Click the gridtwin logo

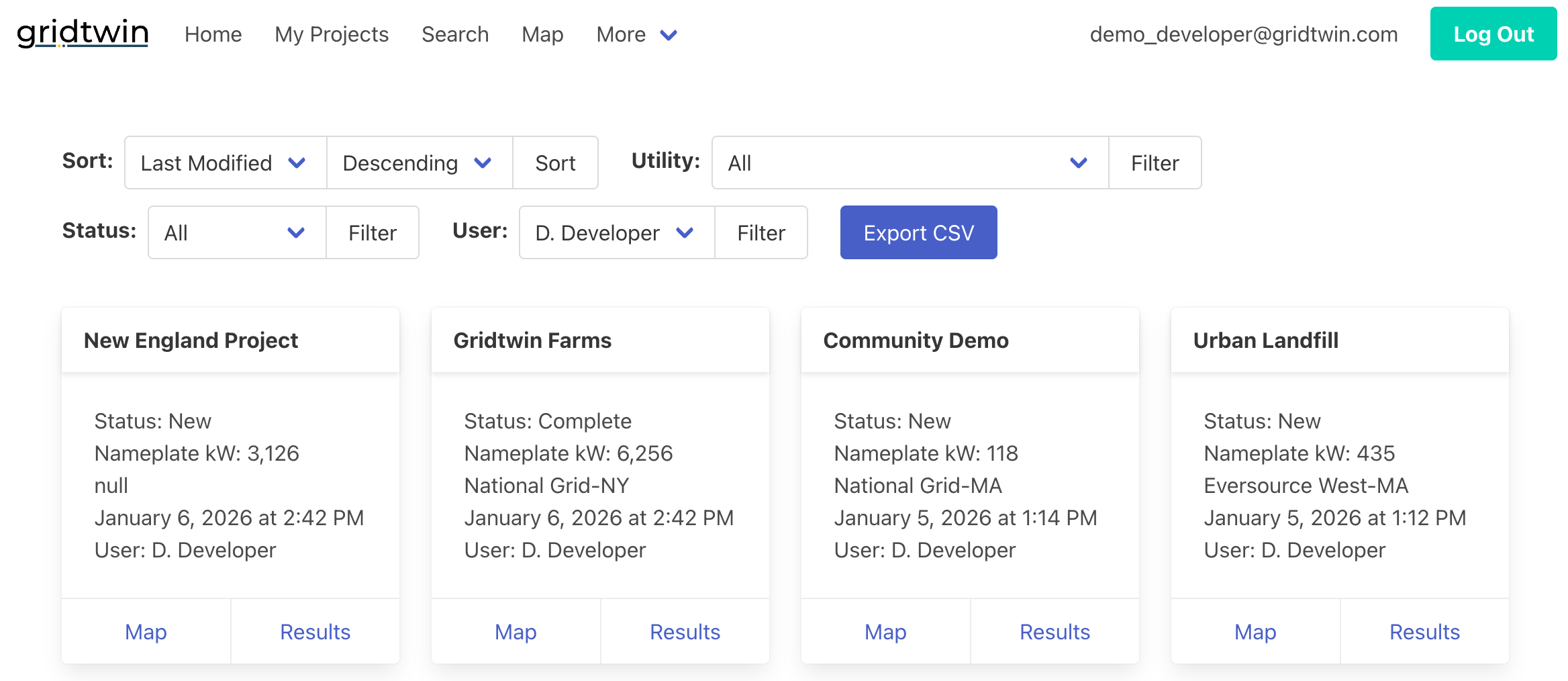[x=82, y=34]
